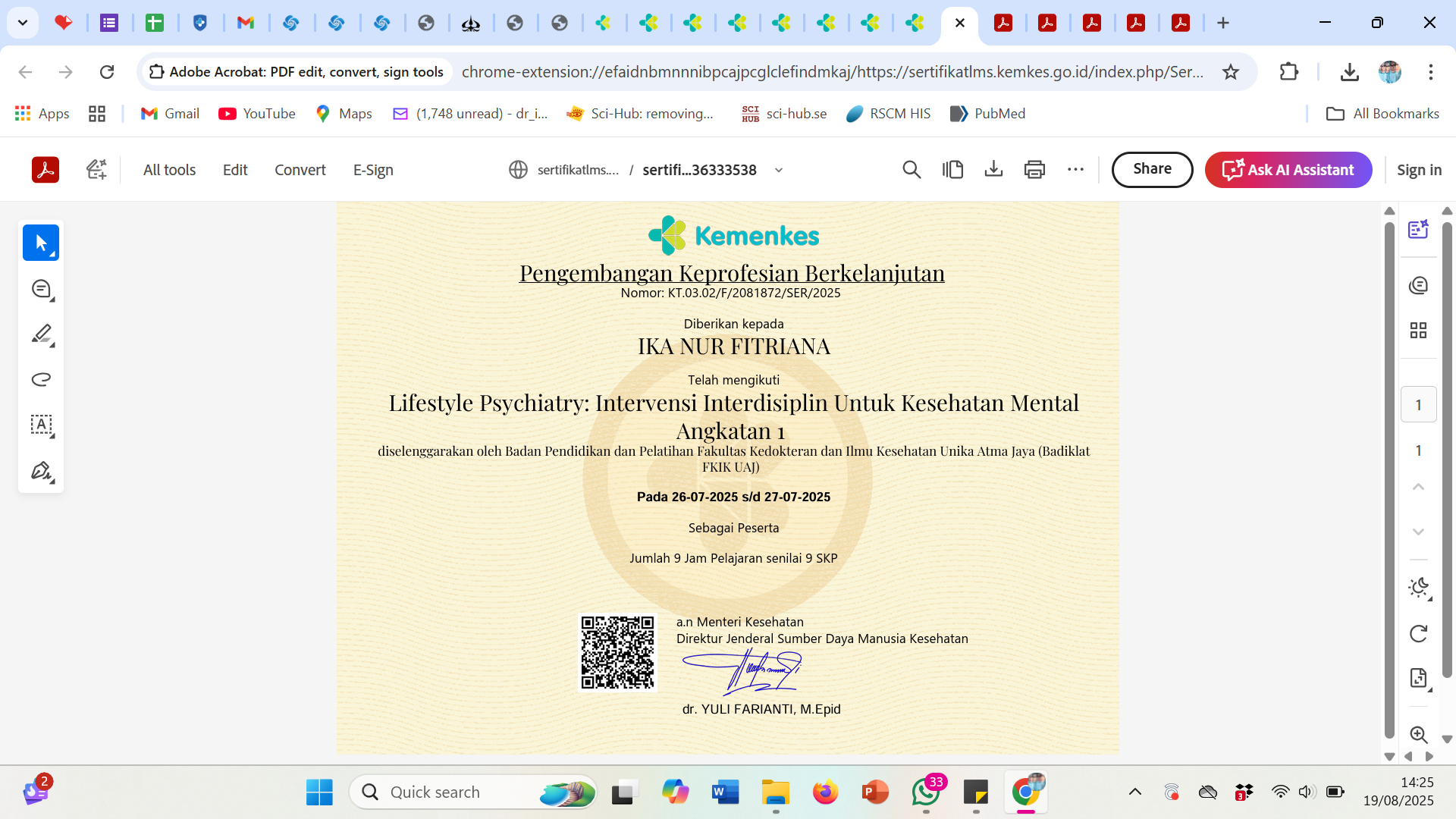Select the add text box tool

coord(41,425)
